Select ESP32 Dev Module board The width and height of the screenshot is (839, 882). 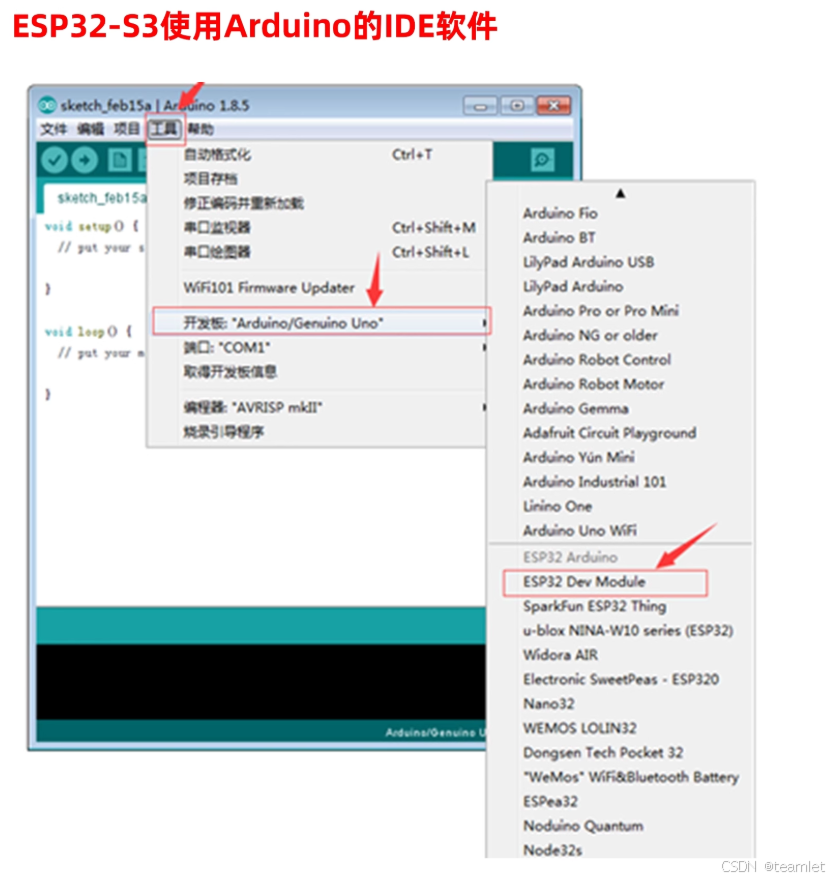point(605,582)
